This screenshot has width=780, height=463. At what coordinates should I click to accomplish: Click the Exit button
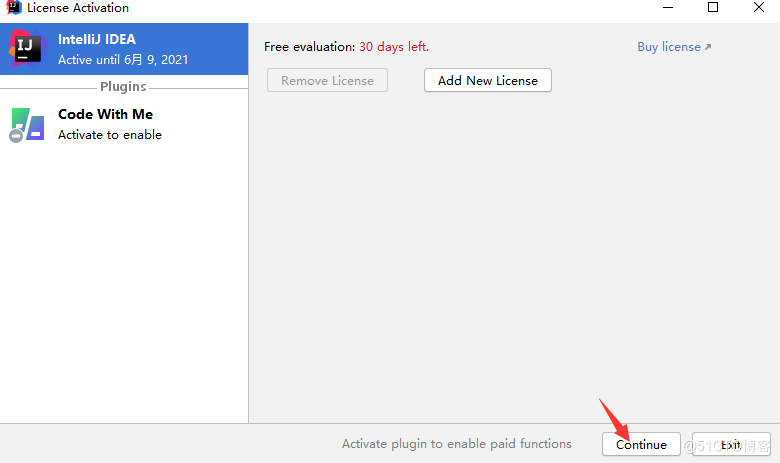731,444
